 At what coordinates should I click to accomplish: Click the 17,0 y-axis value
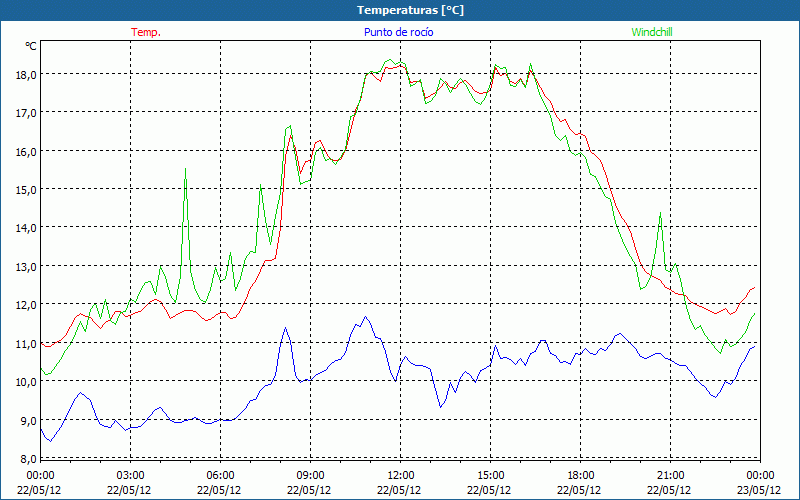26,113
